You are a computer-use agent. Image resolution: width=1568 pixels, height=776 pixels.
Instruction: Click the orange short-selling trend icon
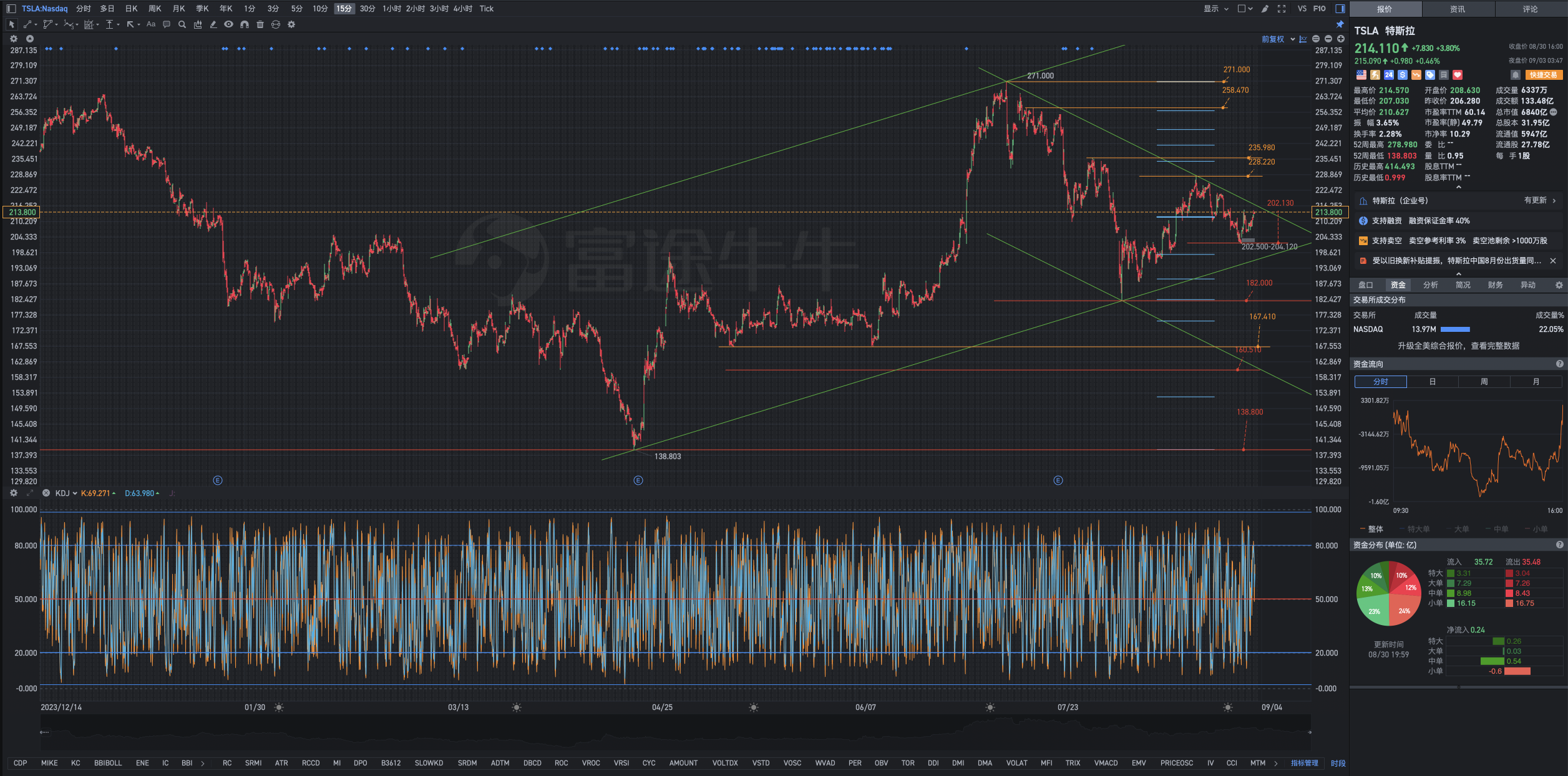pyautogui.click(x=1416, y=75)
